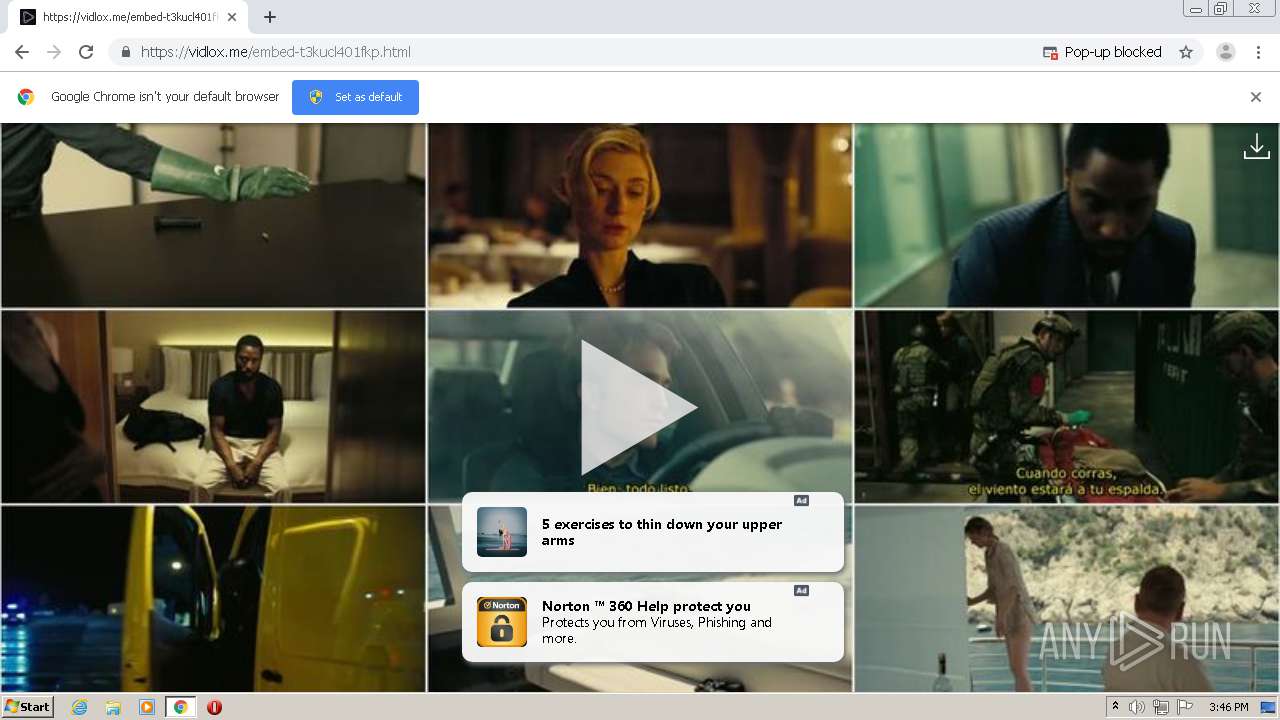Launch Internet Explorer from taskbar

pyautogui.click(x=80, y=707)
